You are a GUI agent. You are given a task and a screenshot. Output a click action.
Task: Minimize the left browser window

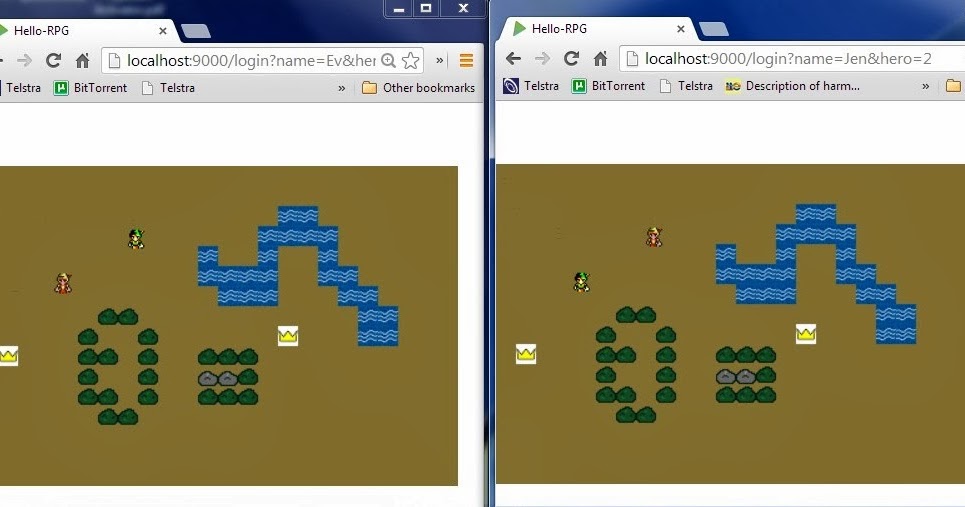click(x=399, y=8)
